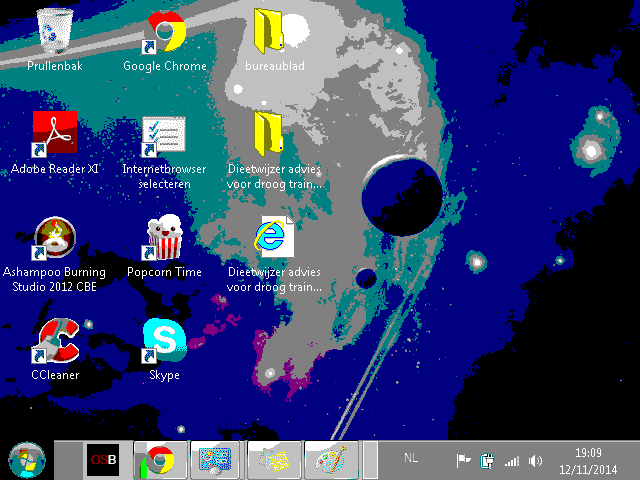This screenshot has width=640, height=480.
Task: Switch to Chrome in the taskbar
Action: [x=160, y=460]
